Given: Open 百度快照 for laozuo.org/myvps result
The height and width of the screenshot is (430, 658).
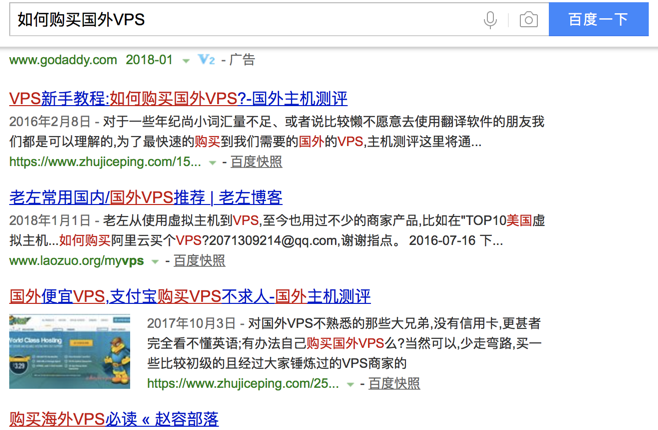Looking at the screenshot, I should tap(199, 261).
